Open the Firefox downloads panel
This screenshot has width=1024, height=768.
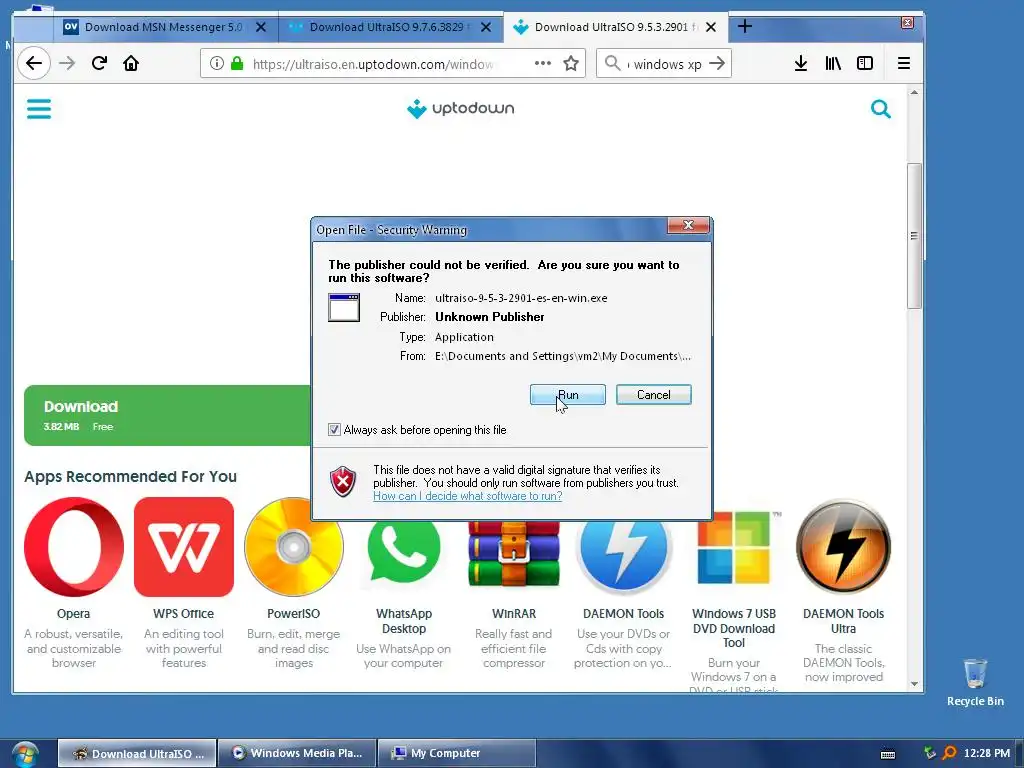click(x=801, y=63)
